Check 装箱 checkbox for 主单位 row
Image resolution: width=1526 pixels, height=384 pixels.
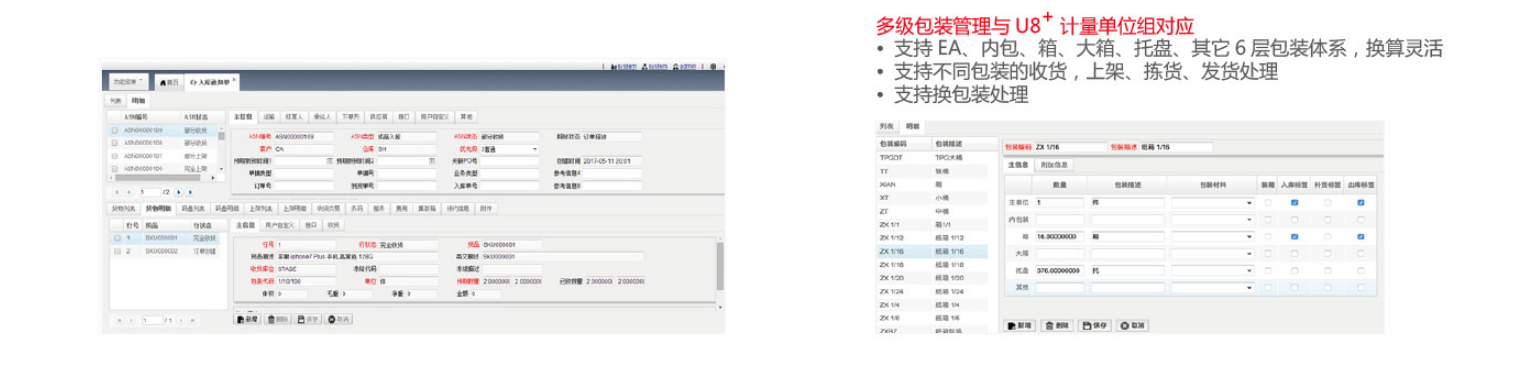pos(1268,203)
